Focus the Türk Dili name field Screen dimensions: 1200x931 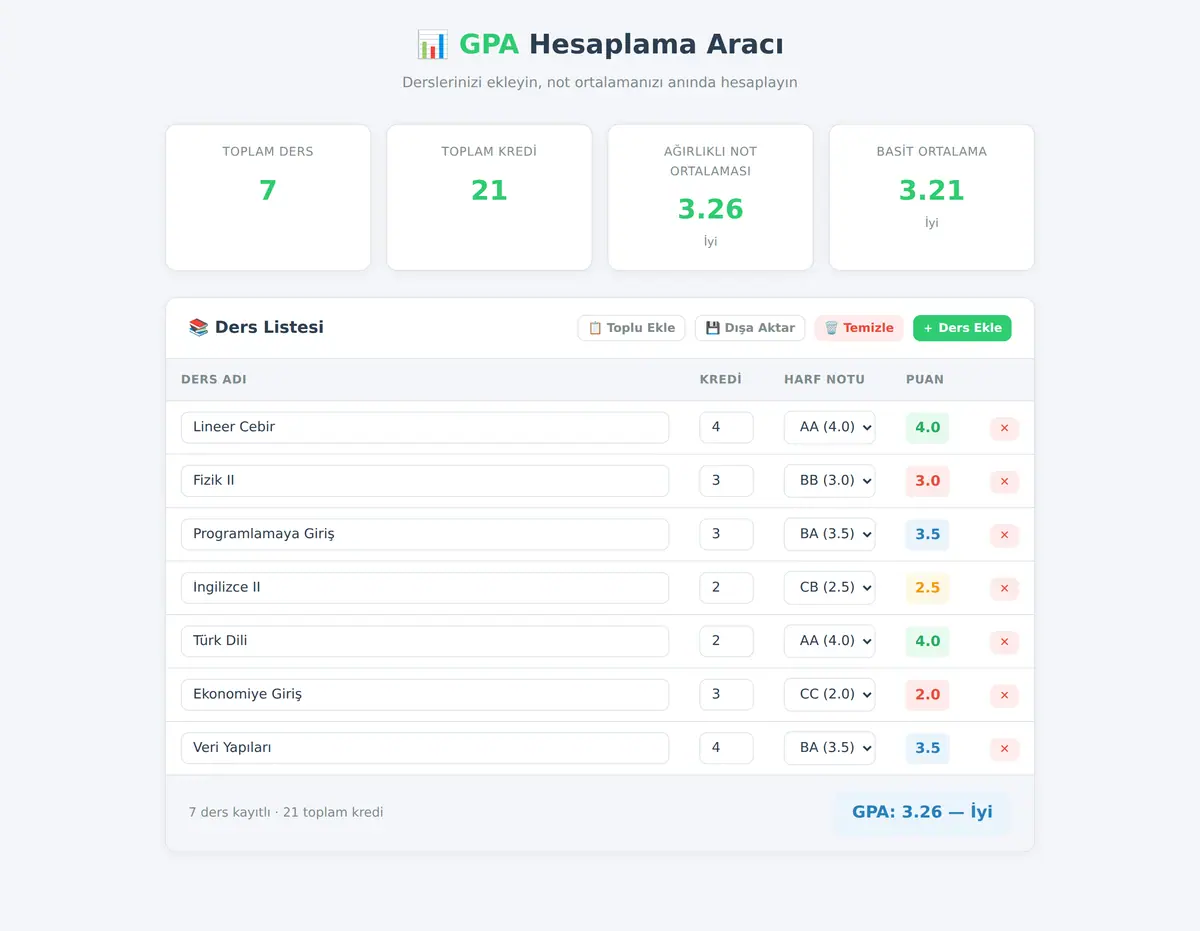425,641
